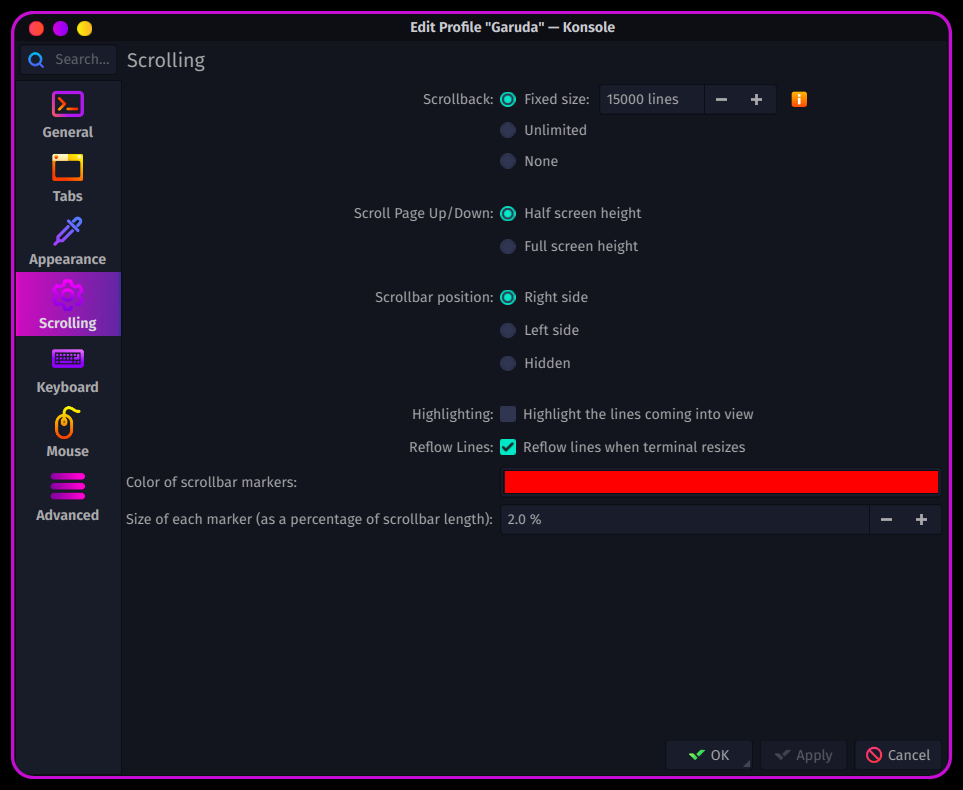Increase scrollback lines with plus button
The width and height of the screenshot is (963, 790).
tap(757, 100)
